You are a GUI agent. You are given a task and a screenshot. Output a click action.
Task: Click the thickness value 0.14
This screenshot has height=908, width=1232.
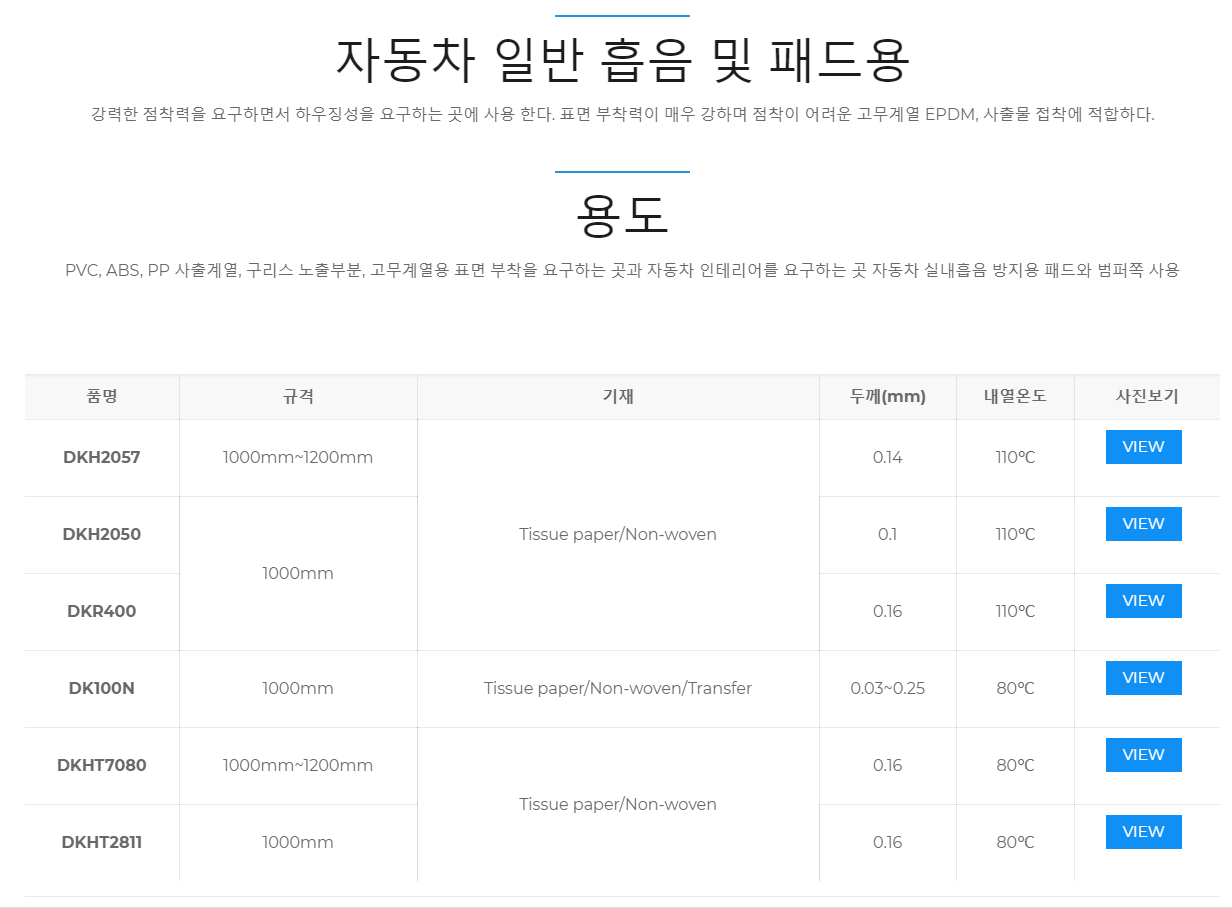(888, 458)
